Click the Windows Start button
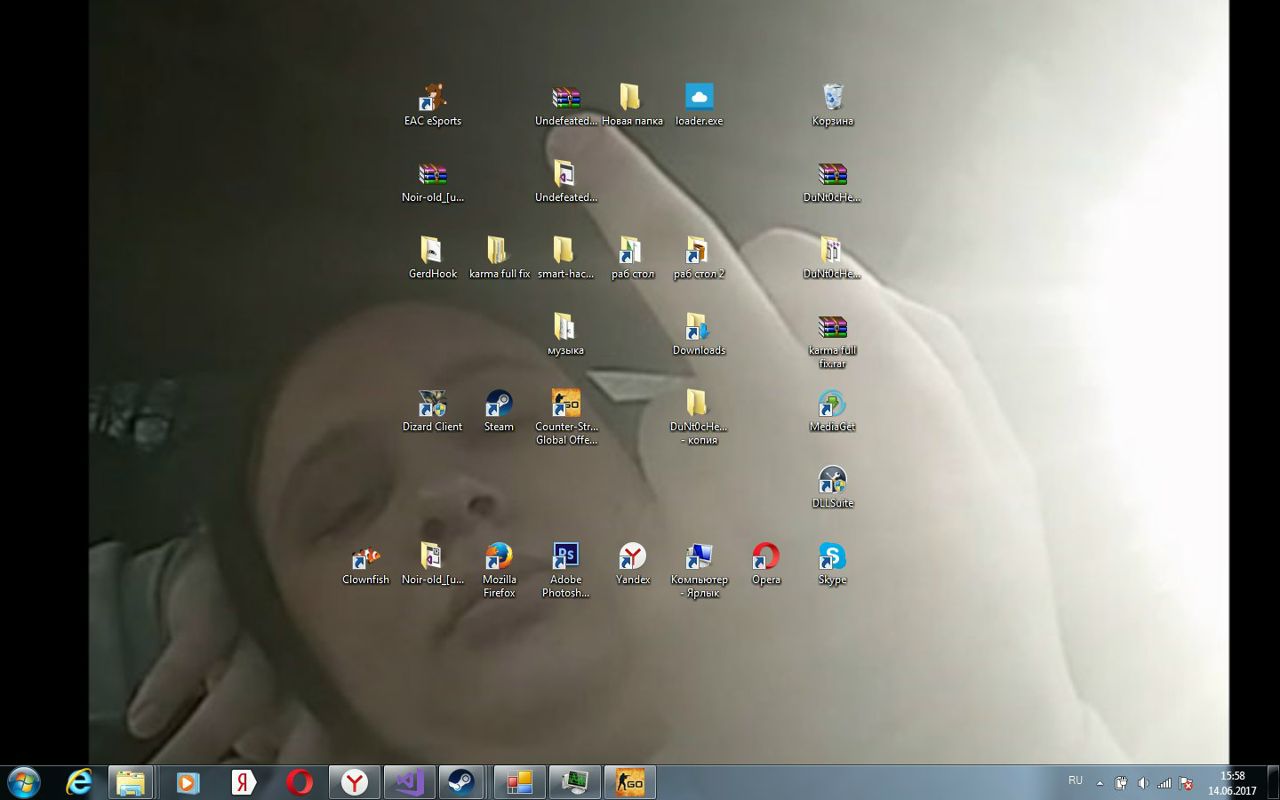Image resolution: width=1280 pixels, height=800 pixels. pos(22,782)
